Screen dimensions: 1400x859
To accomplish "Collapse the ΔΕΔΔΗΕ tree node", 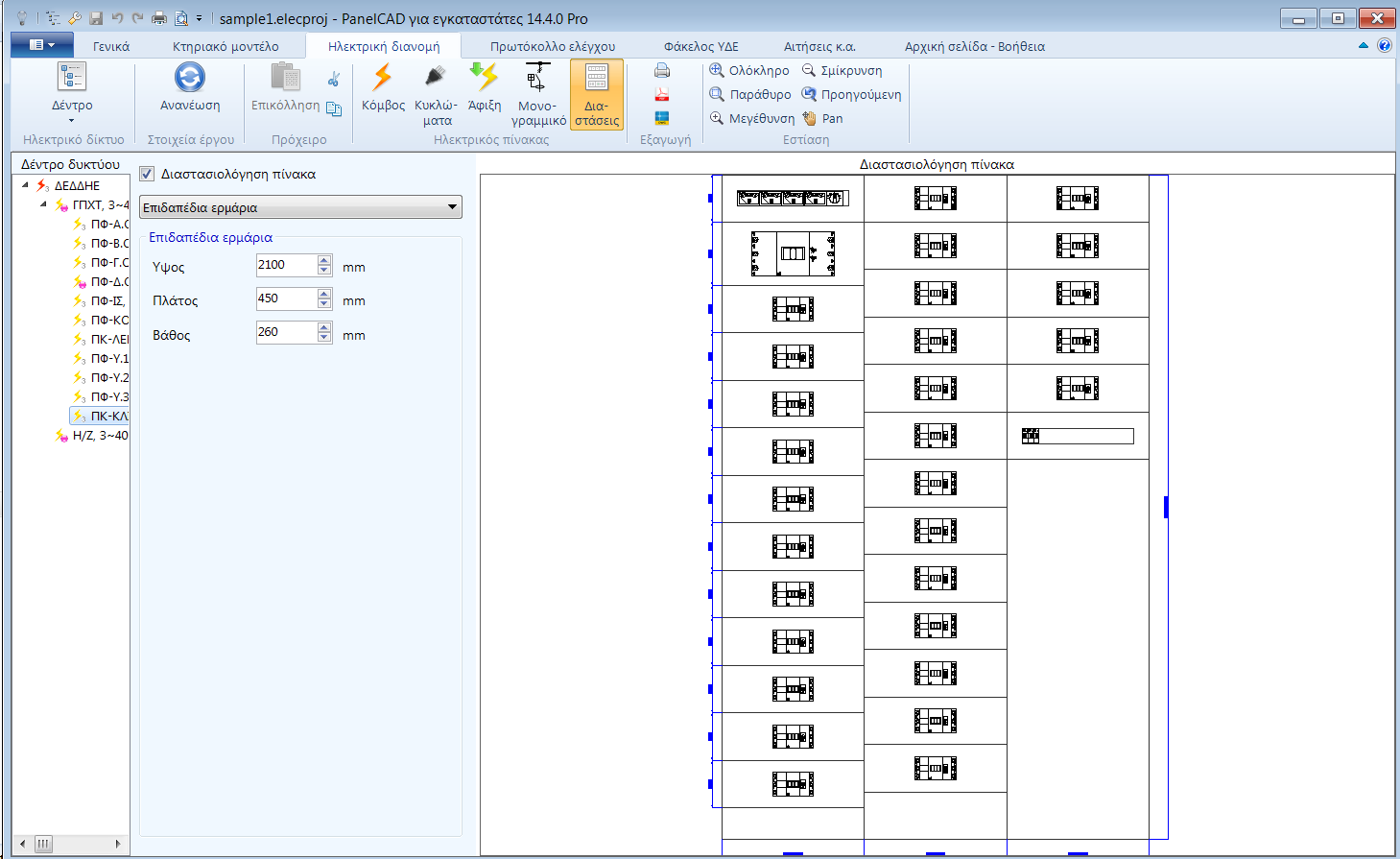I will (25, 185).
